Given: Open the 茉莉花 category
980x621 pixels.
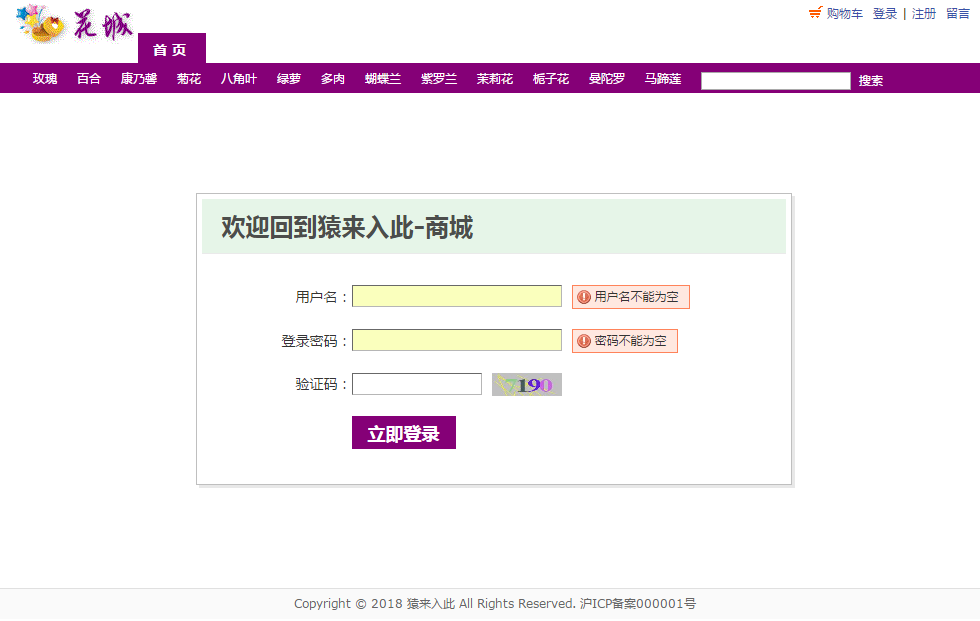Looking at the screenshot, I should tap(495, 79).
